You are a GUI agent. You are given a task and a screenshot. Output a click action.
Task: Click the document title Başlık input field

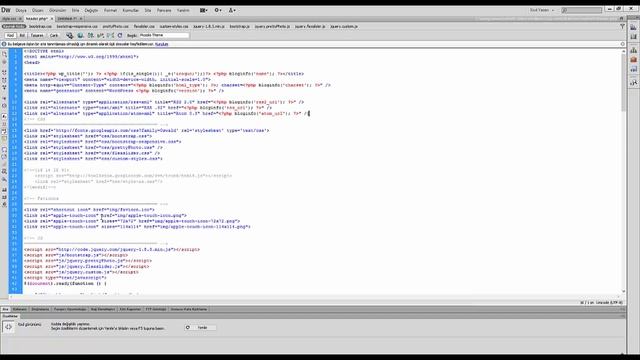click(164, 36)
